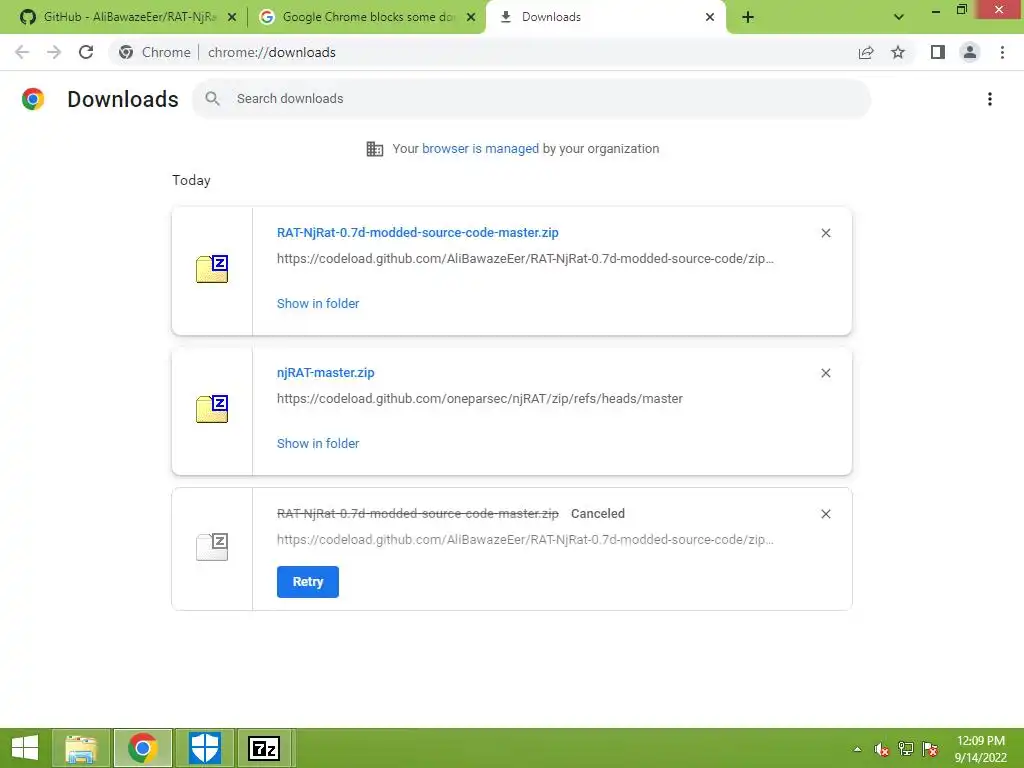Open the side panel icon
Viewport: 1024px width, 768px height.
click(938, 52)
